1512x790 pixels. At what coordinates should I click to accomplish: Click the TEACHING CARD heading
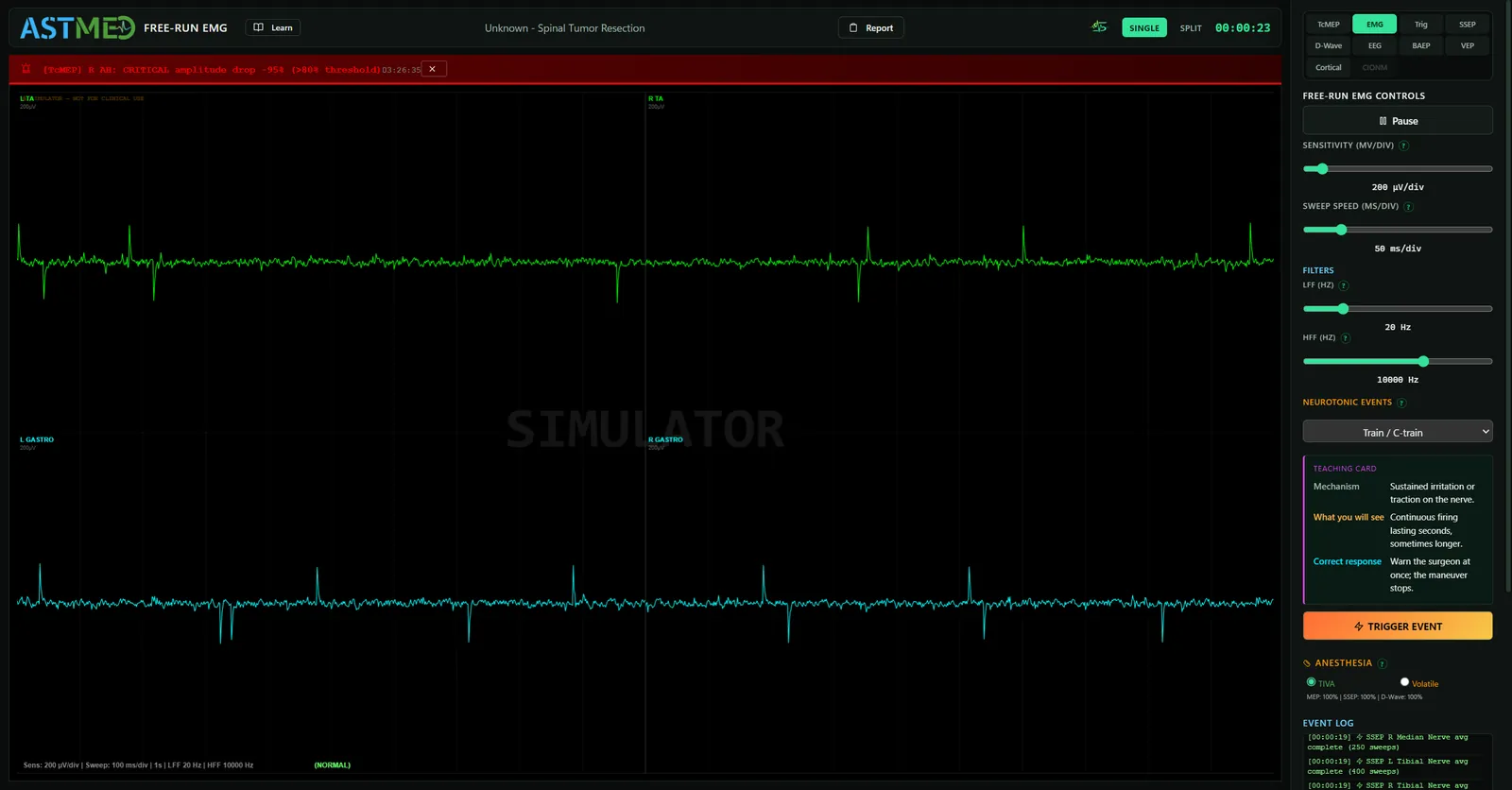[1345, 469]
